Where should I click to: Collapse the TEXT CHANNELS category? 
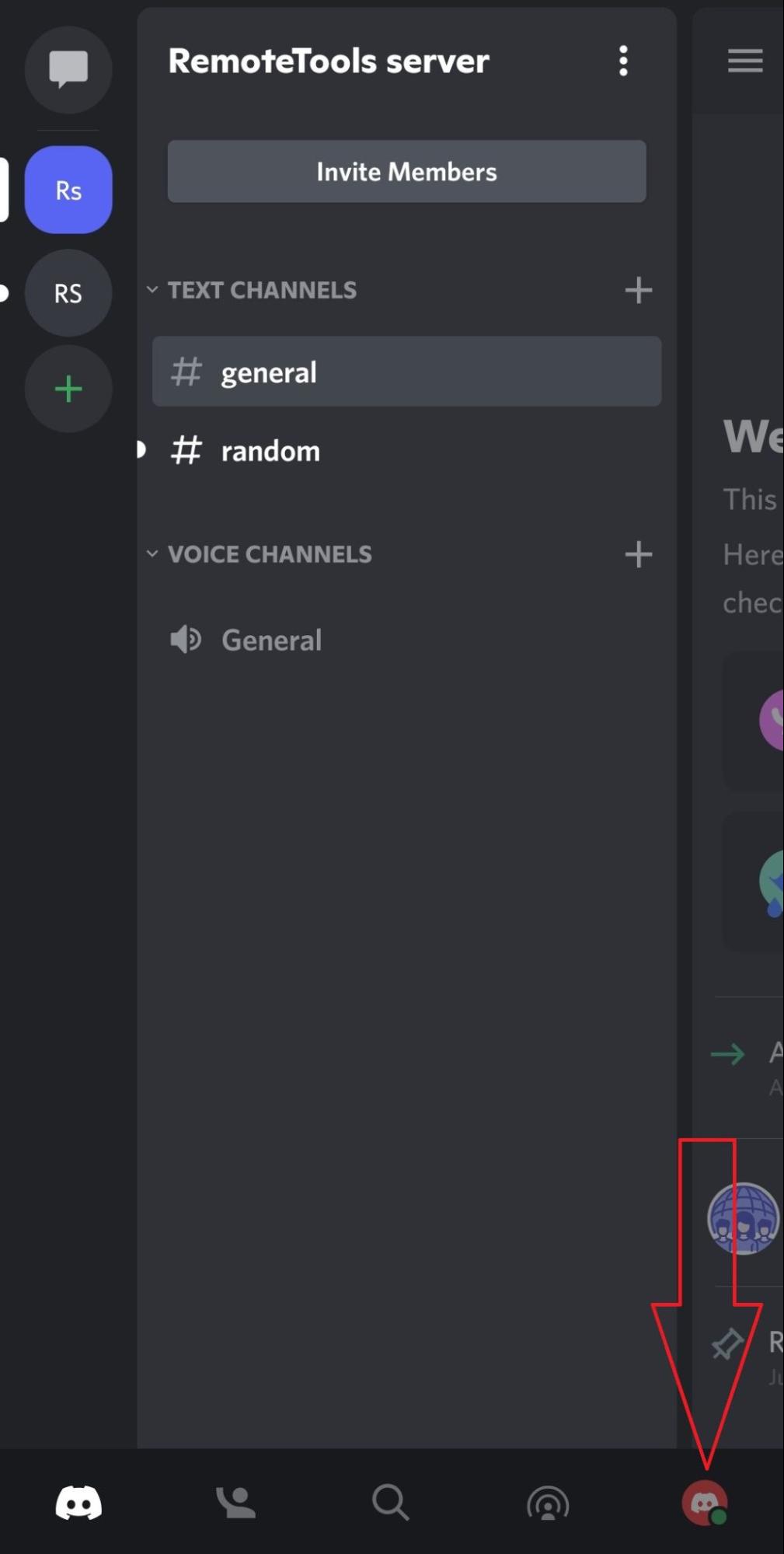click(x=252, y=290)
